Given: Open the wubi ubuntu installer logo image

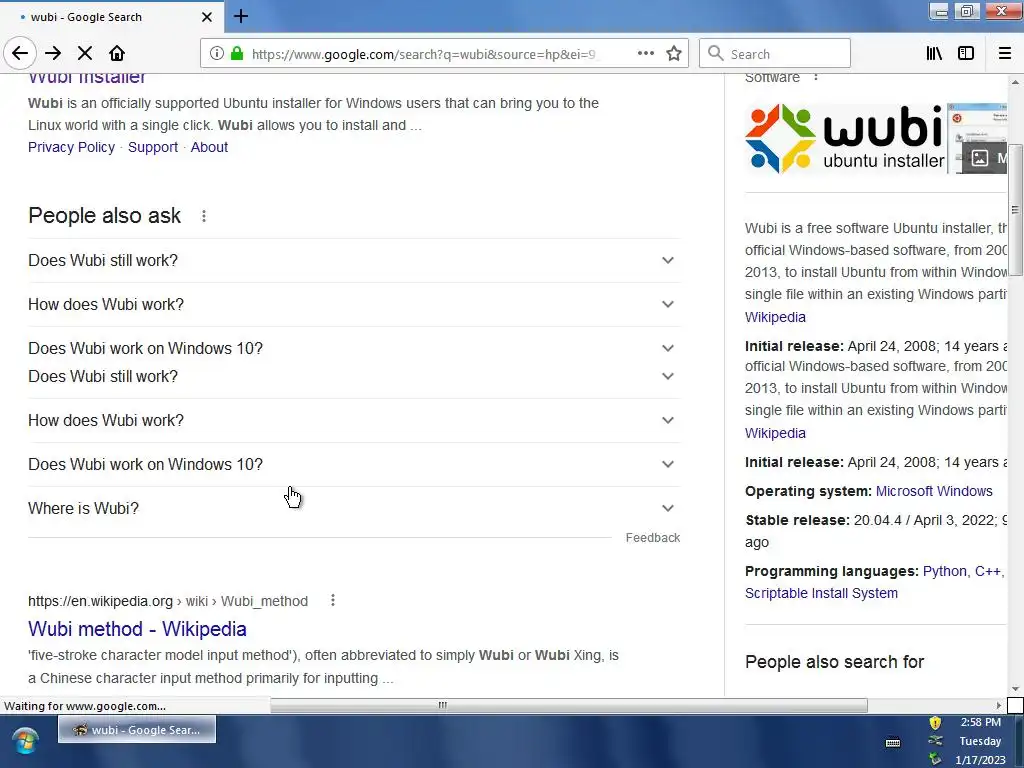Looking at the screenshot, I should point(846,138).
